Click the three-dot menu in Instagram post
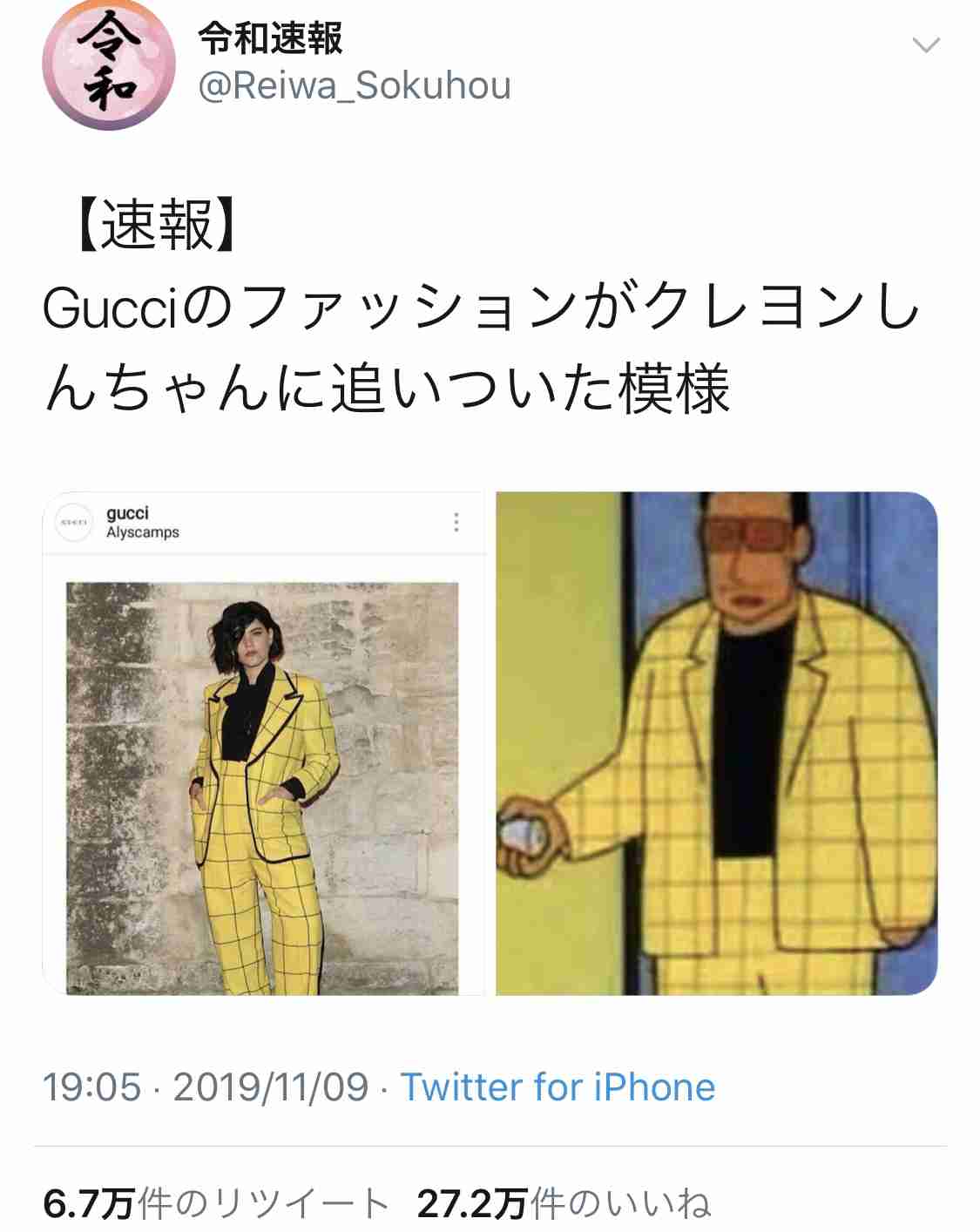980x1232 pixels. (x=456, y=522)
